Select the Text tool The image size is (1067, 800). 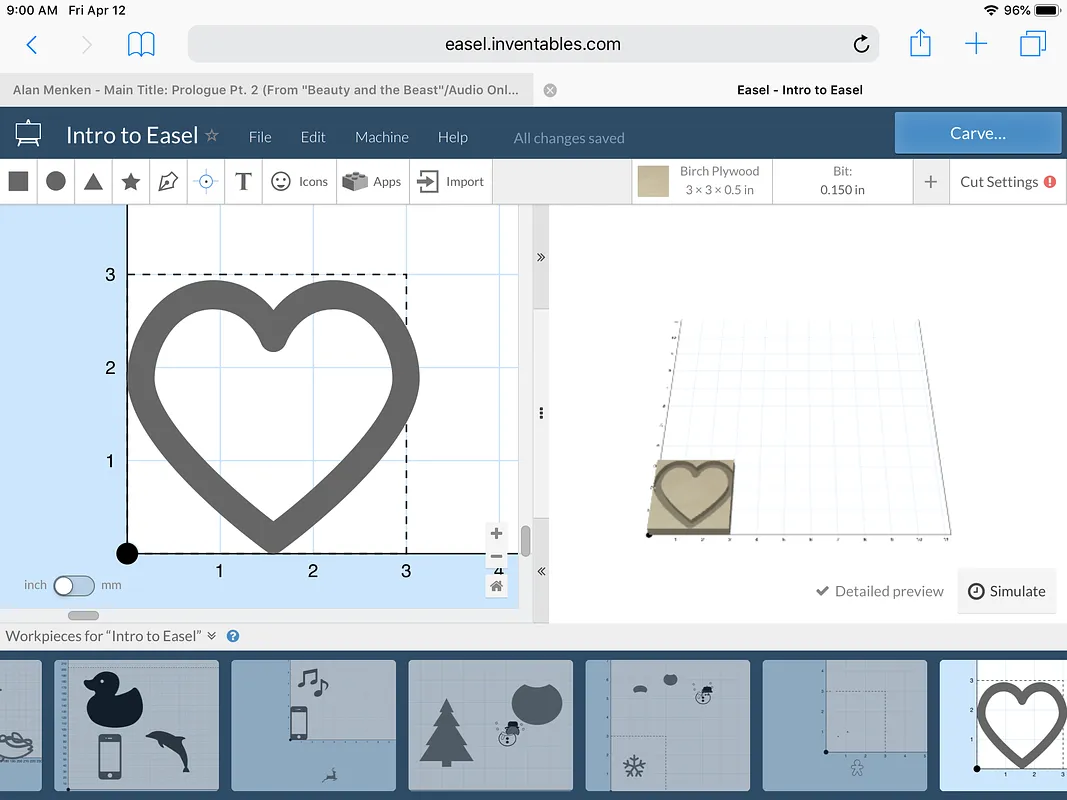(x=243, y=181)
